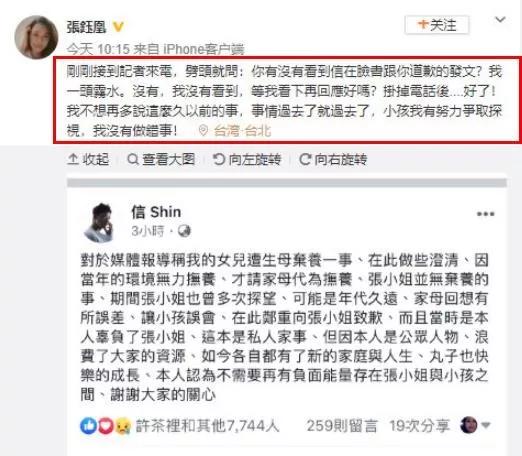522x456 pixels.
Task: Click the 張鈺凰 username link
Action: point(86,27)
